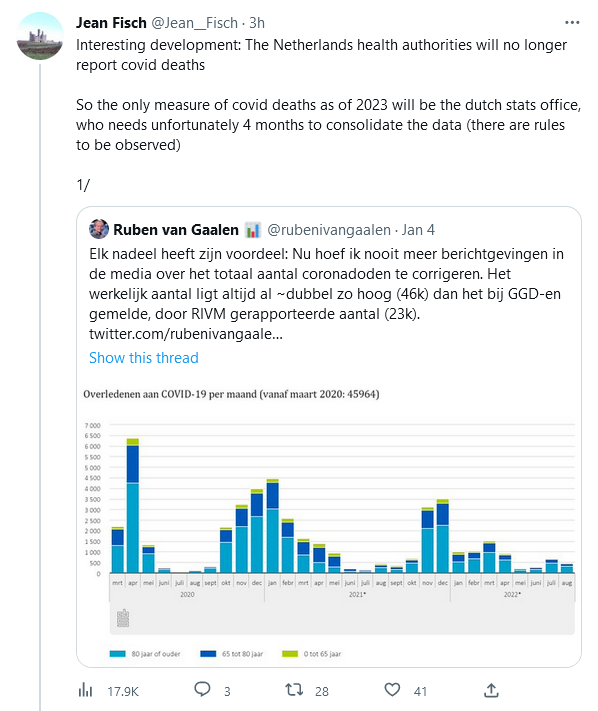Click Ruben van Gaalen's small avatar
The image size is (598, 711).
coord(99,229)
